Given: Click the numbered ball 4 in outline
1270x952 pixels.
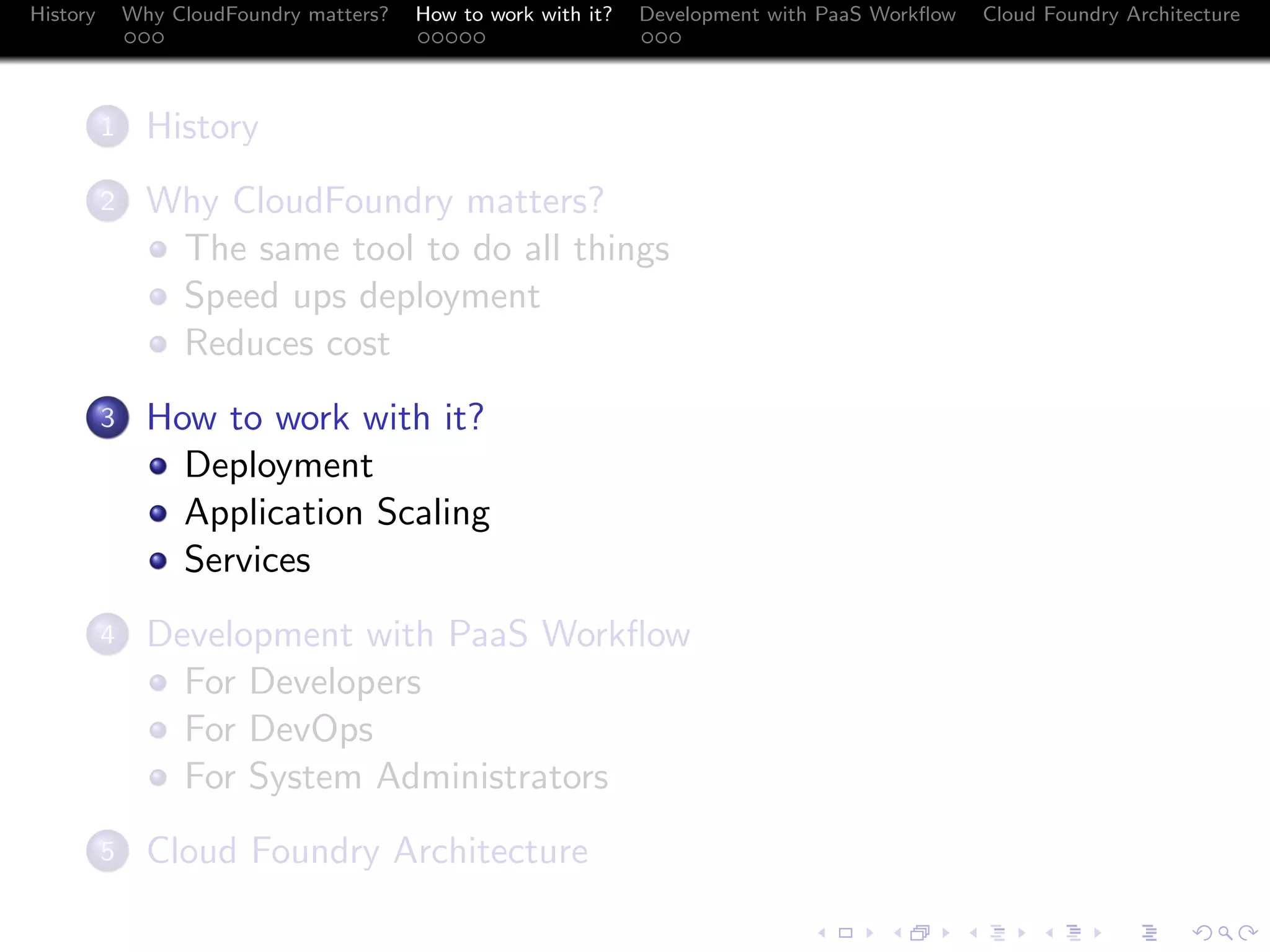Looking at the screenshot, I should click(x=107, y=634).
